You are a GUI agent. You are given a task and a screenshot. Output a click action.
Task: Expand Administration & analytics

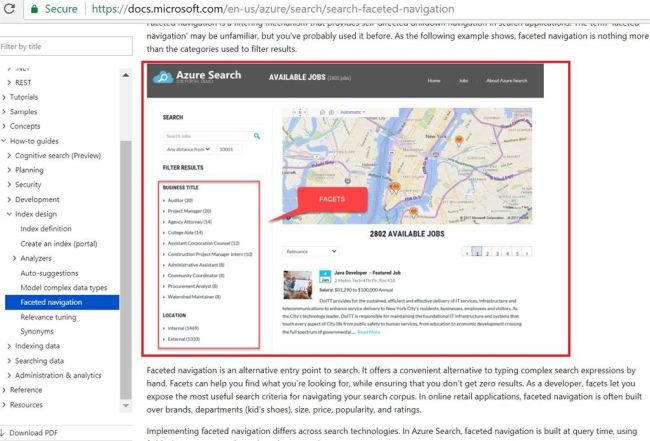click(x=9, y=375)
